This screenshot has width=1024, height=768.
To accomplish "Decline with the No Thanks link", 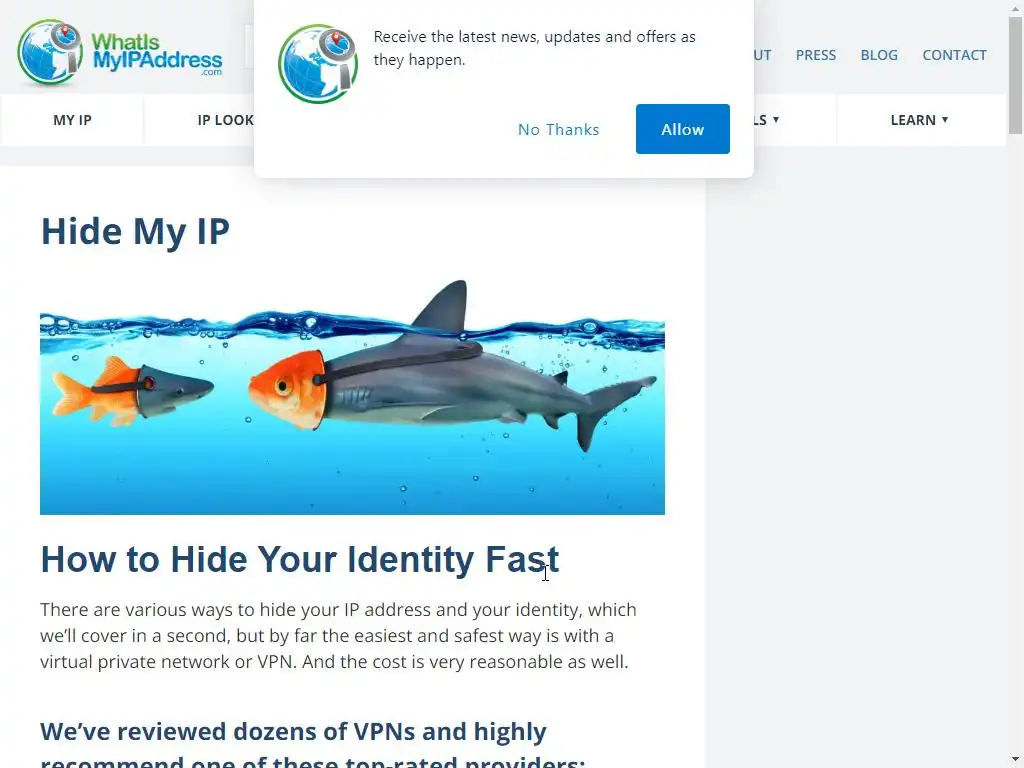I will coord(558,129).
